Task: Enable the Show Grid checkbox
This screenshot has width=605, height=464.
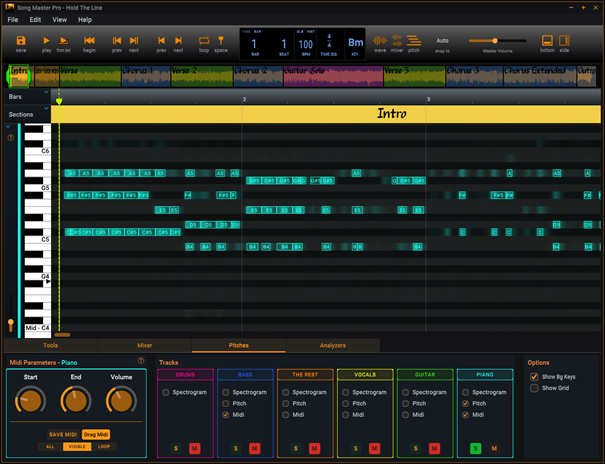Action: tap(535, 388)
